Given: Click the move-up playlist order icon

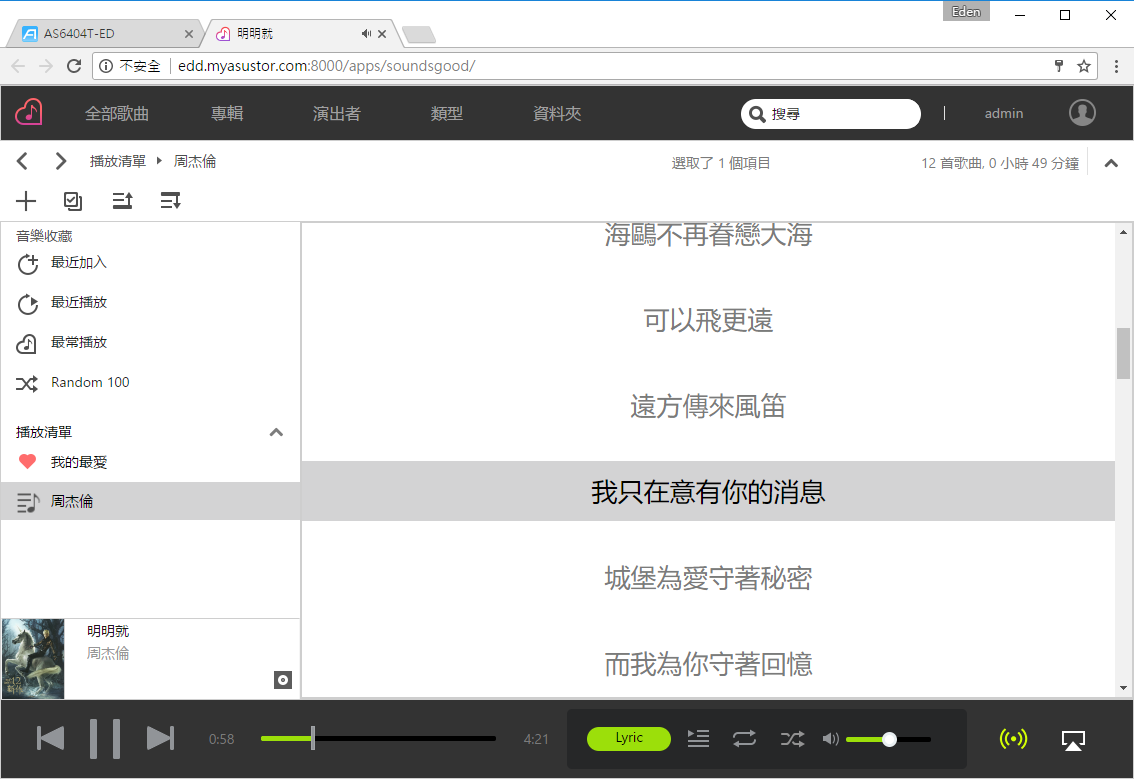Looking at the screenshot, I should point(122,200).
